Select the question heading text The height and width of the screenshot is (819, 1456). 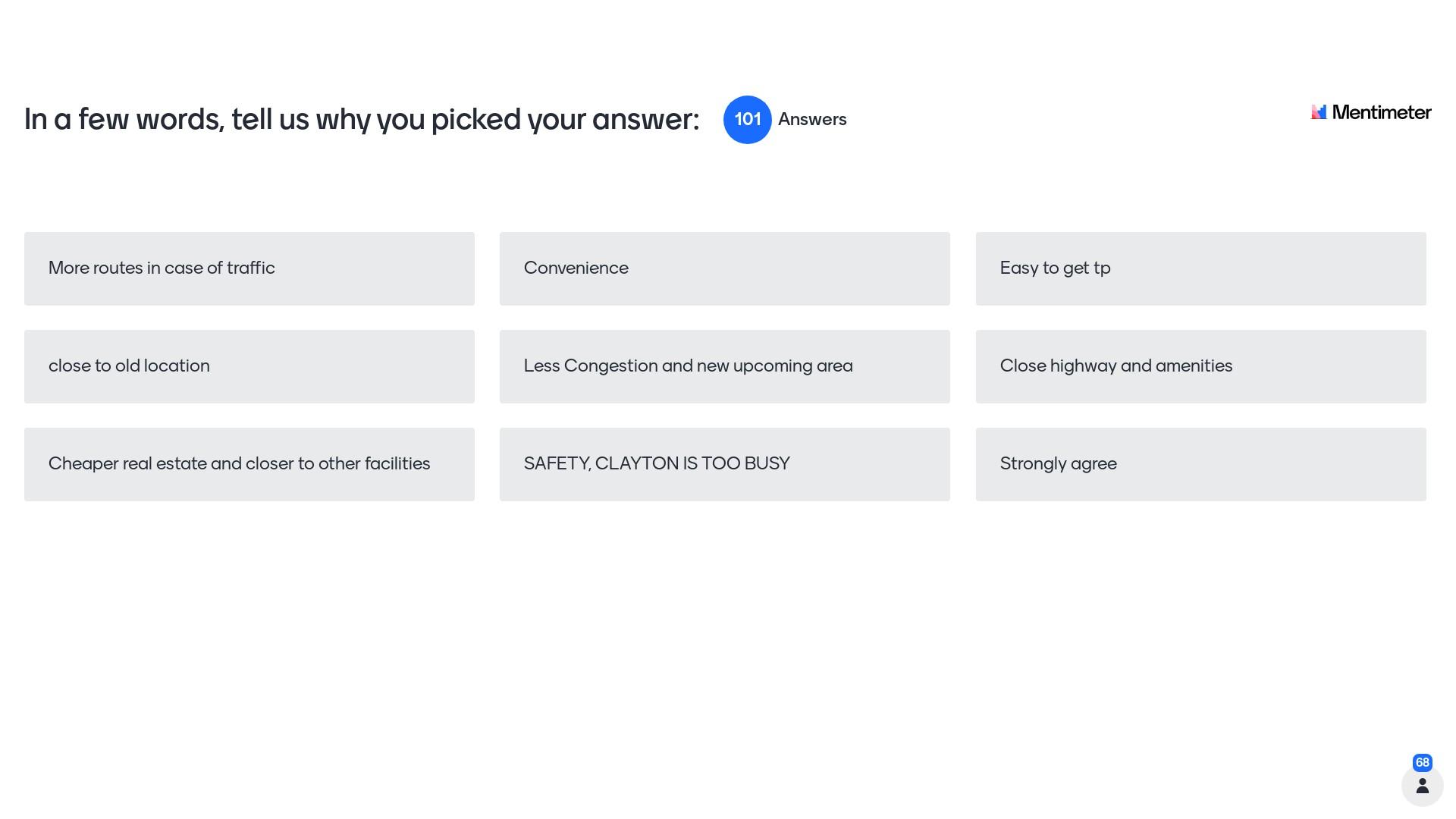361,120
